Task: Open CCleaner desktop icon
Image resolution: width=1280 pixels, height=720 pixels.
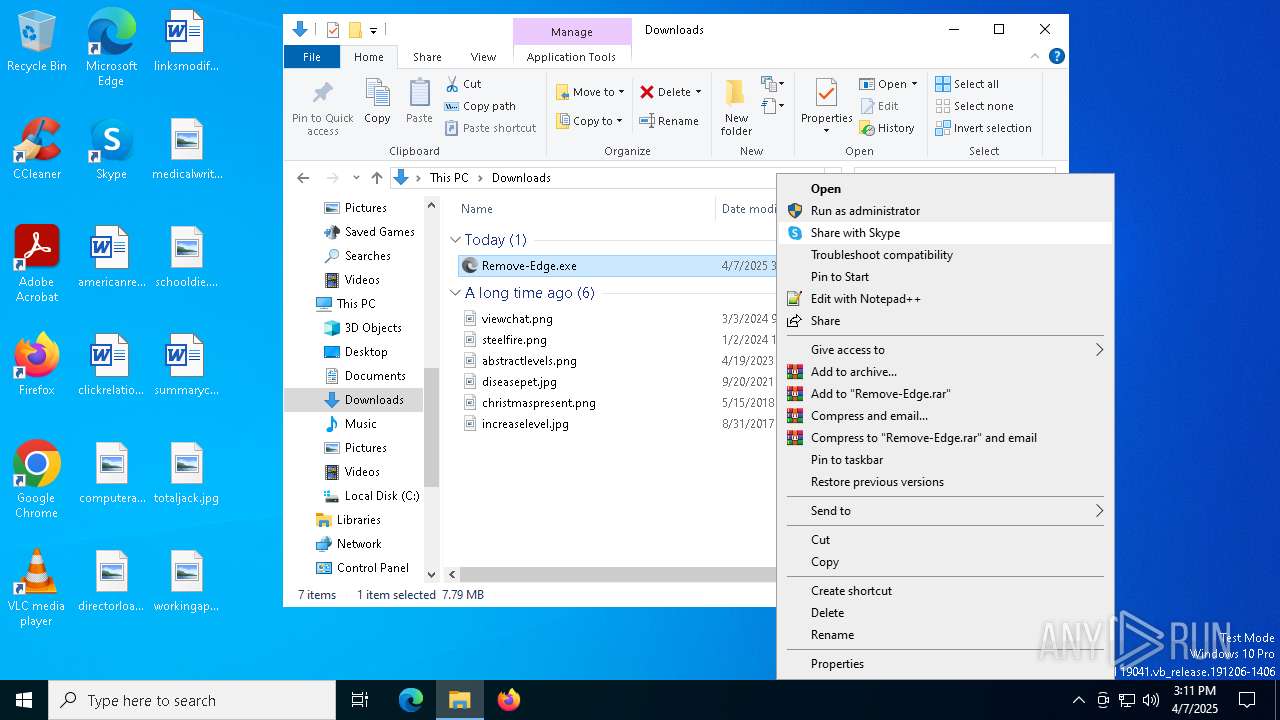Action: [x=37, y=149]
